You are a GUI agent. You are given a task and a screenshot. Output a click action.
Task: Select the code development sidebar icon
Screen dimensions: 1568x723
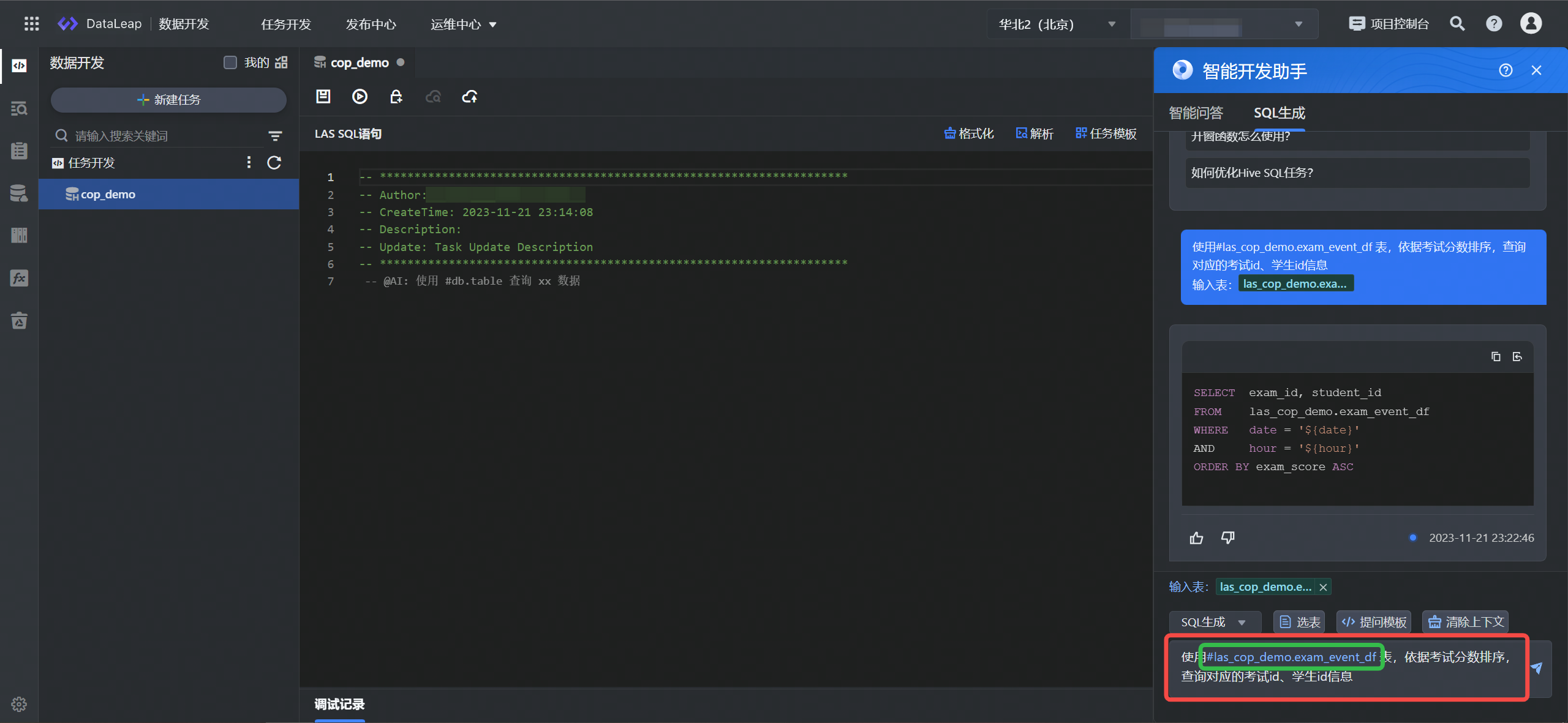[x=19, y=66]
